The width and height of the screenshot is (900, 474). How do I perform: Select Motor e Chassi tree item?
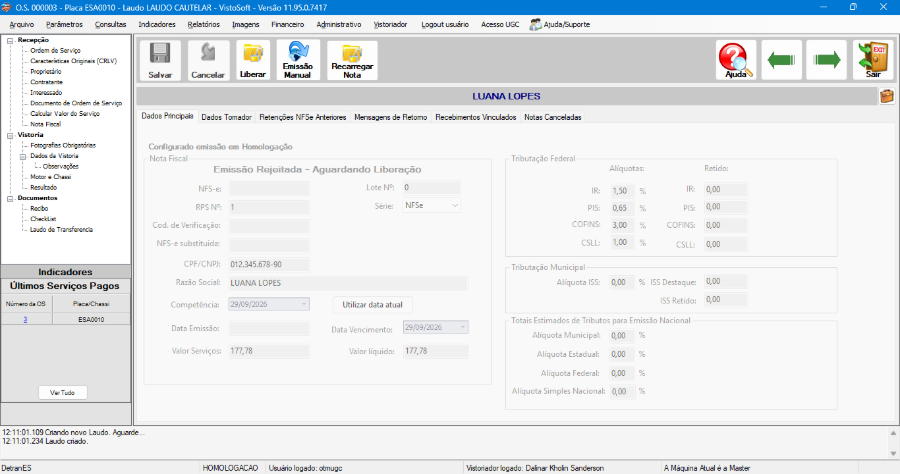(51, 177)
